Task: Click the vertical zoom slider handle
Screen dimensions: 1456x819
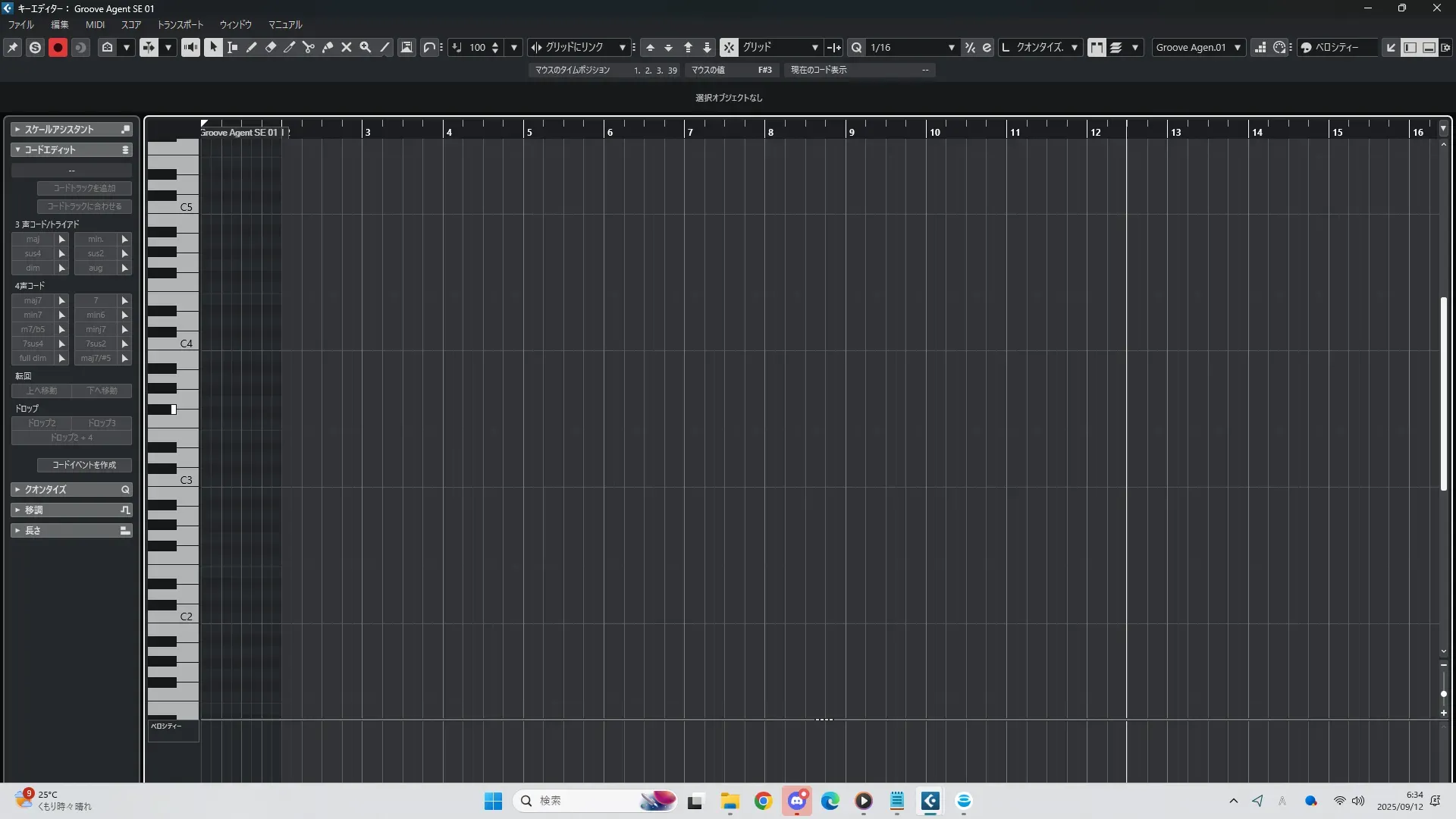Action: (1443, 694)
